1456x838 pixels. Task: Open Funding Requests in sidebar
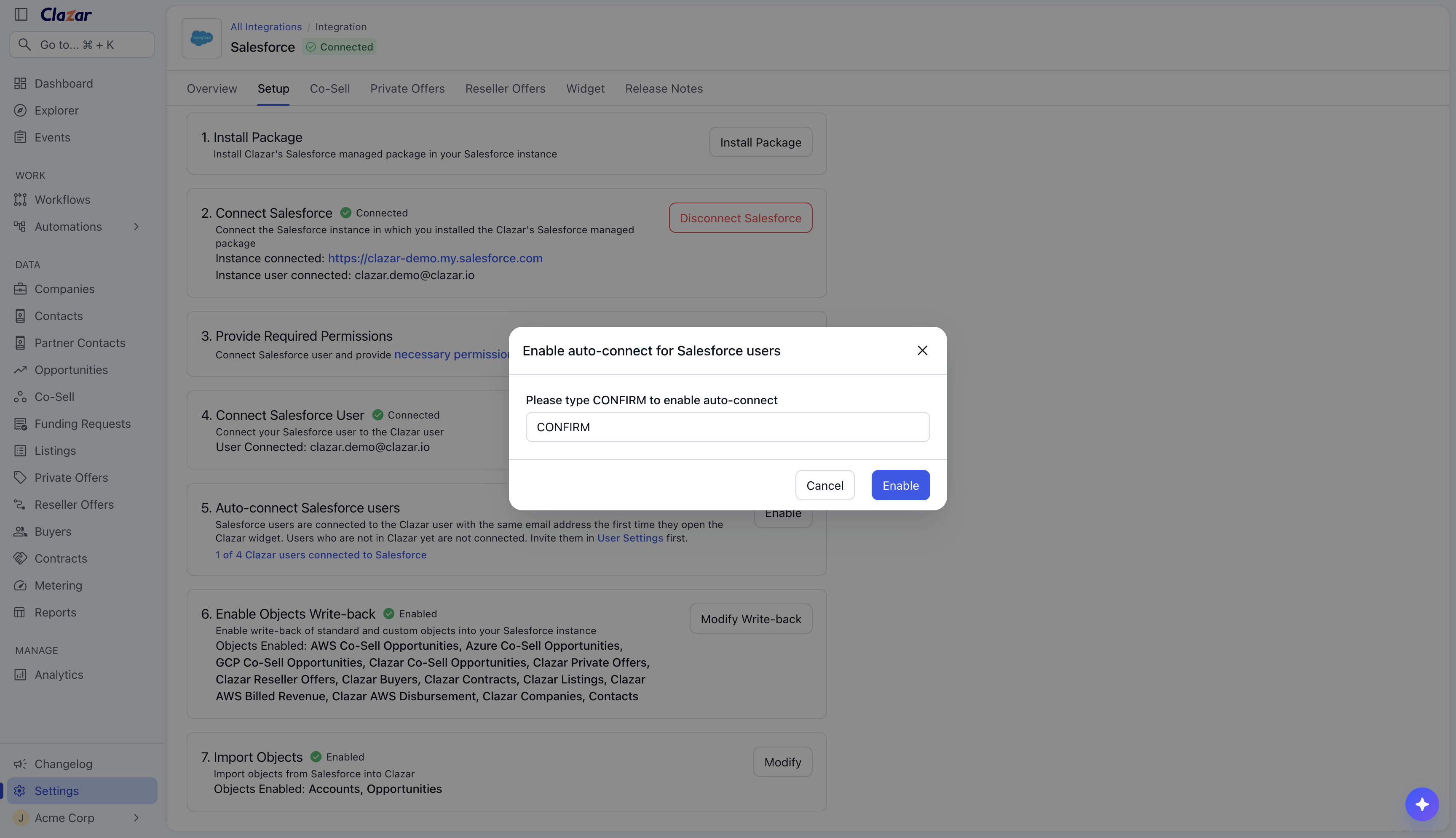click(82, 424)
